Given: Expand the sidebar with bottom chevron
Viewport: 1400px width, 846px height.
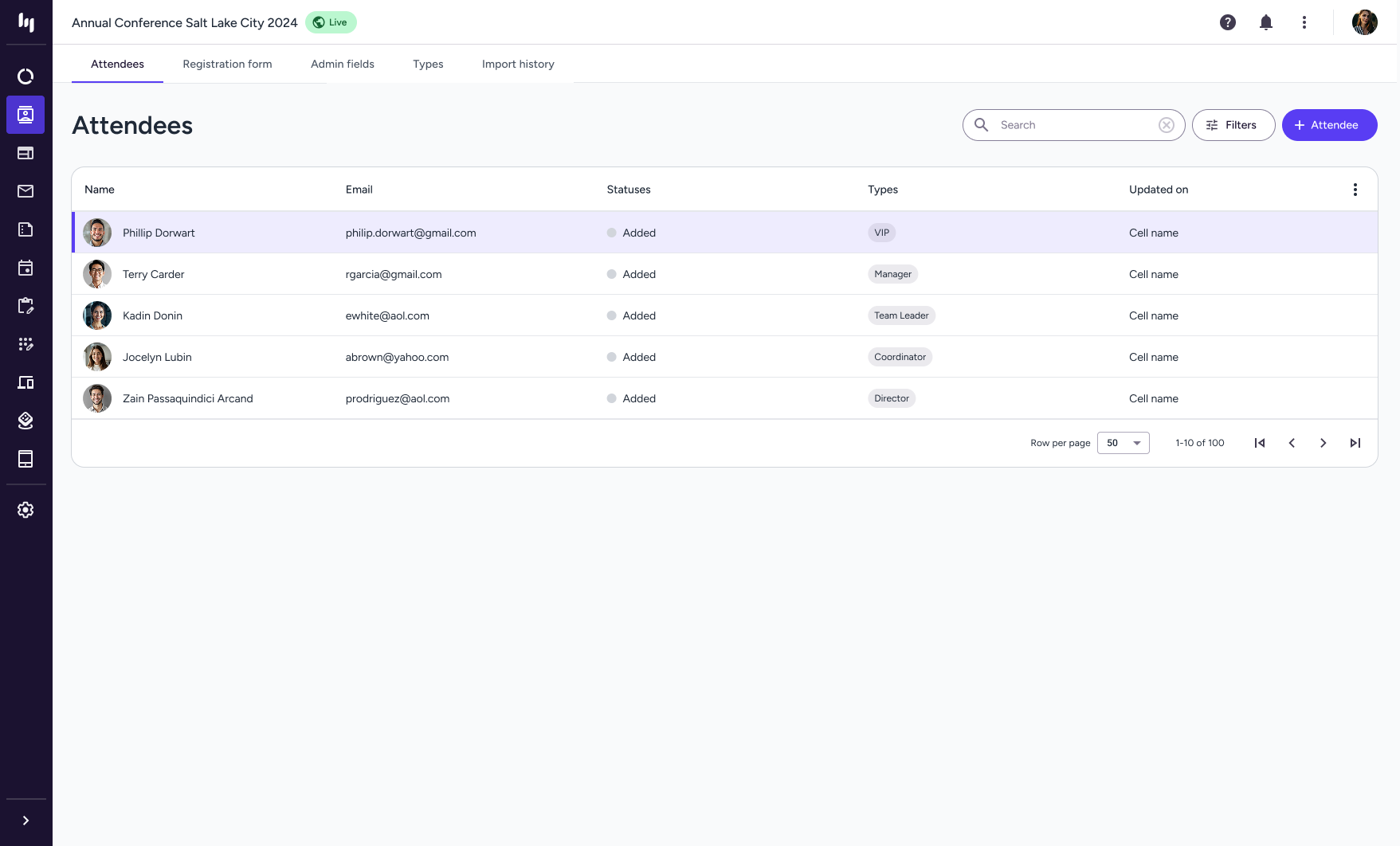Looking at the screenshot, I should point(25,821).
